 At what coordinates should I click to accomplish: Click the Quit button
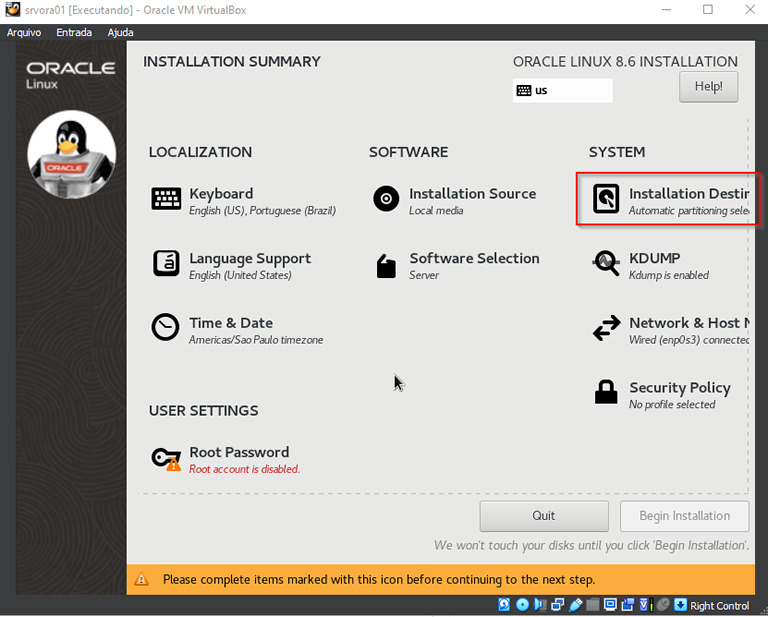click(544, 516)
